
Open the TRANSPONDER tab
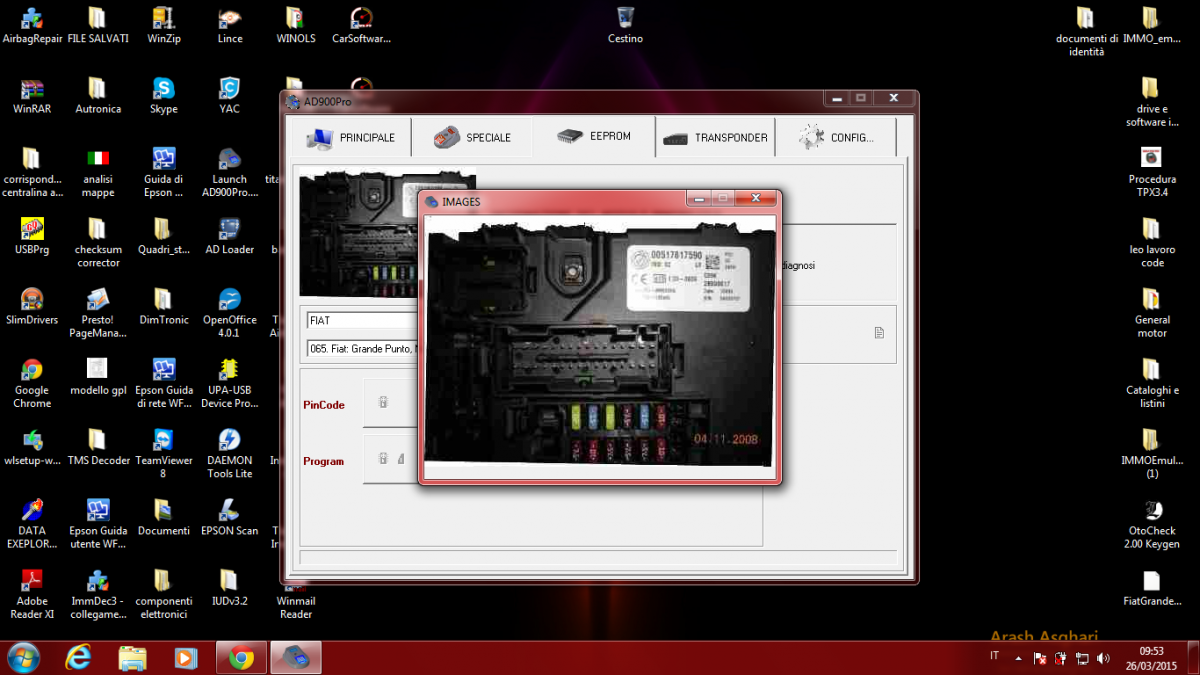point(716,137)
